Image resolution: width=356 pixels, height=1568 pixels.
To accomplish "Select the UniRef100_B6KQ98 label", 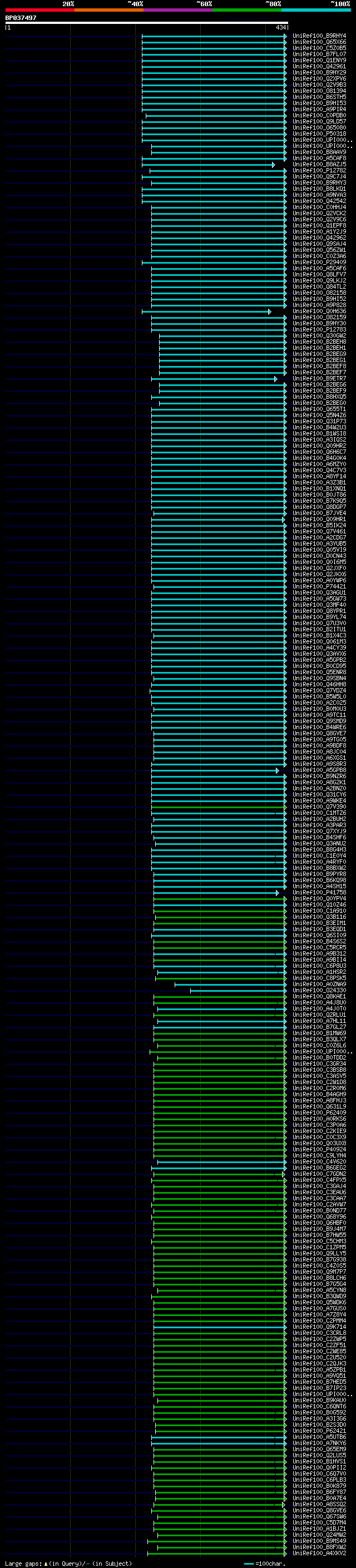I will coord(319,879).
